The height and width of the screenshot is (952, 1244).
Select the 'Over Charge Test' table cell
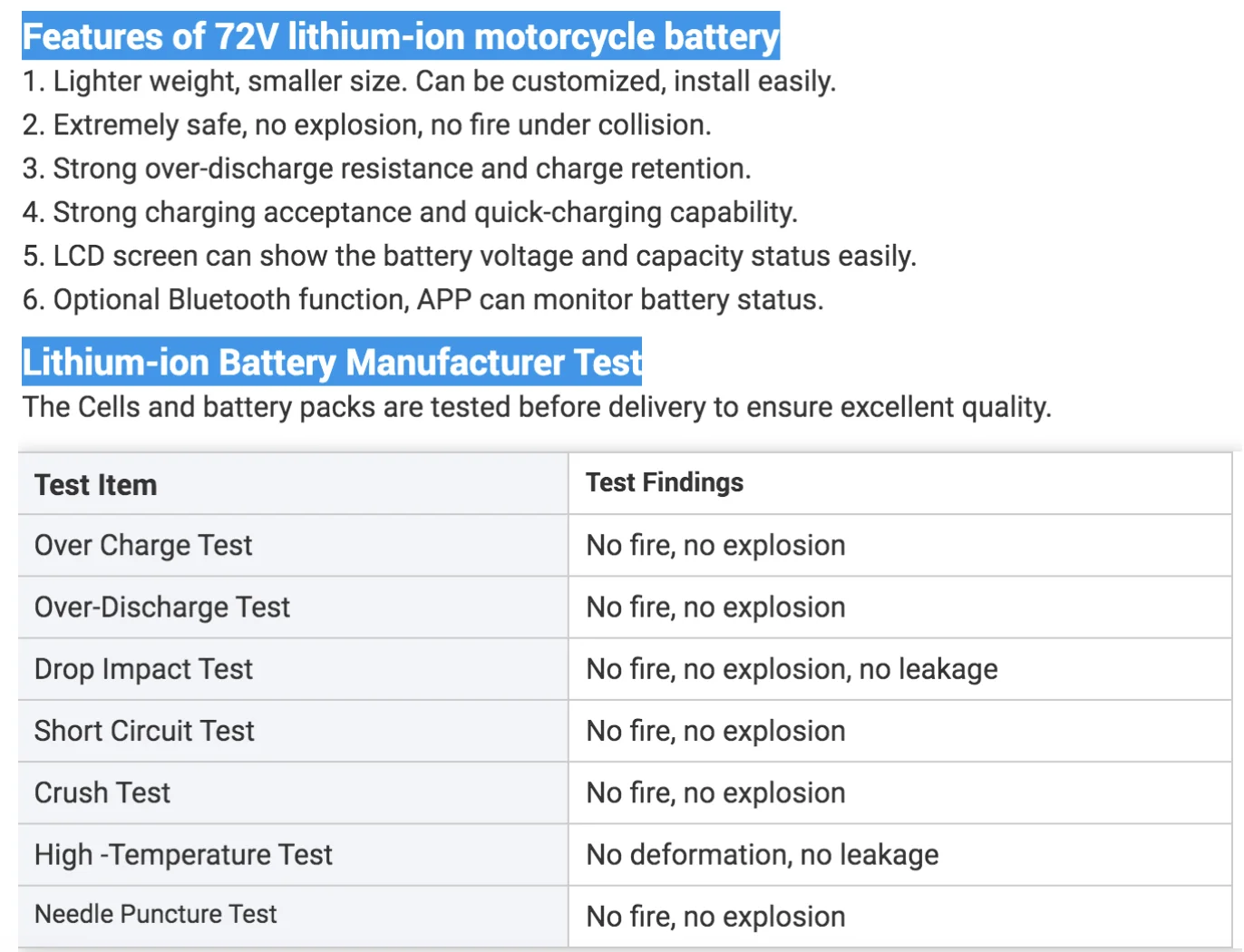(x=143, y=545)
